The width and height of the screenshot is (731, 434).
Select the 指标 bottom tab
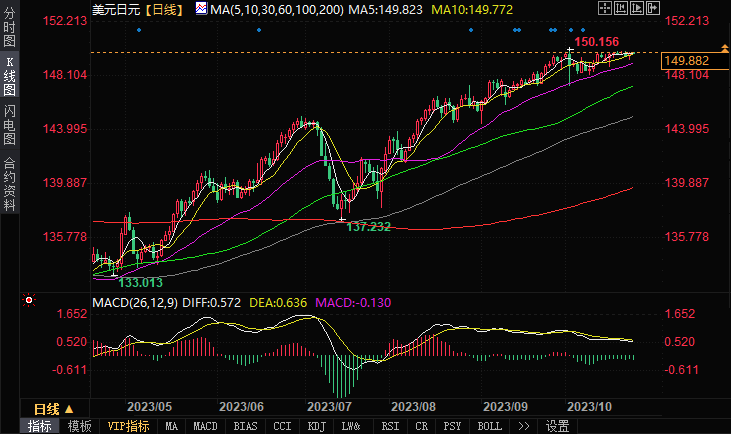pyautogui.click(x=40, y=426)
